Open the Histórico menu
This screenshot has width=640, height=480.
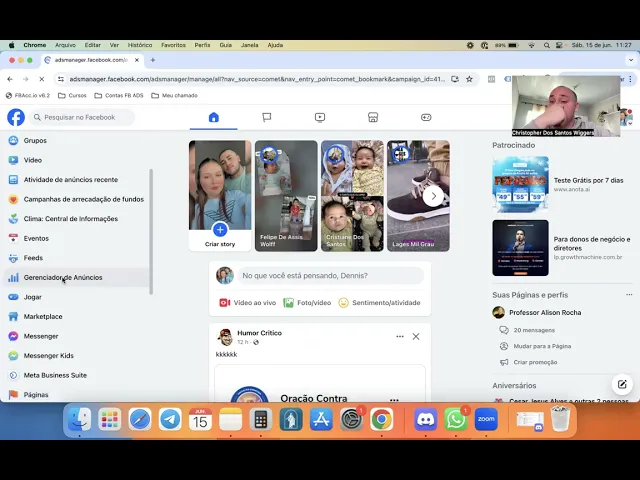140,45
